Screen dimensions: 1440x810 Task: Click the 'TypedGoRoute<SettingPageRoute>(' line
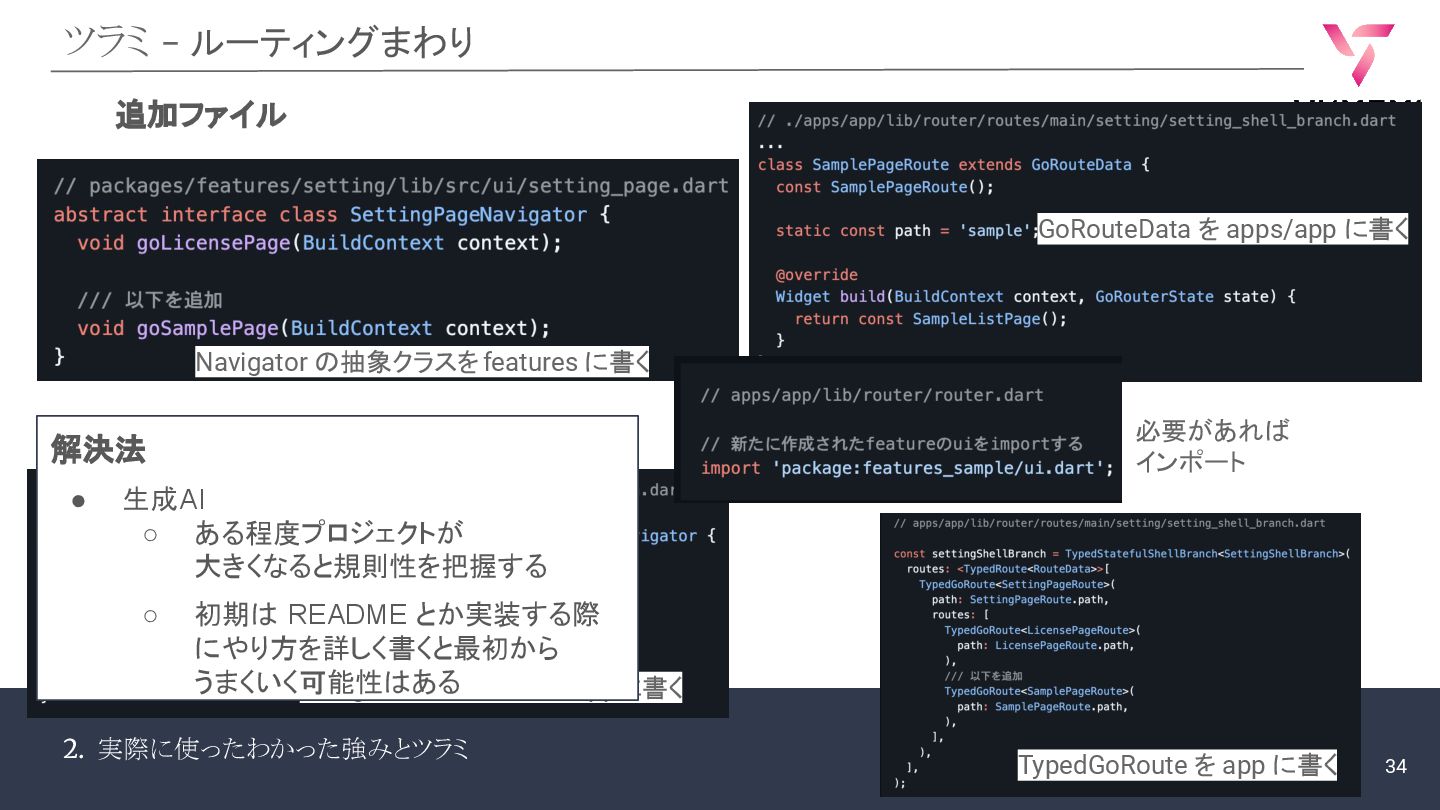tap(1016, 584)
